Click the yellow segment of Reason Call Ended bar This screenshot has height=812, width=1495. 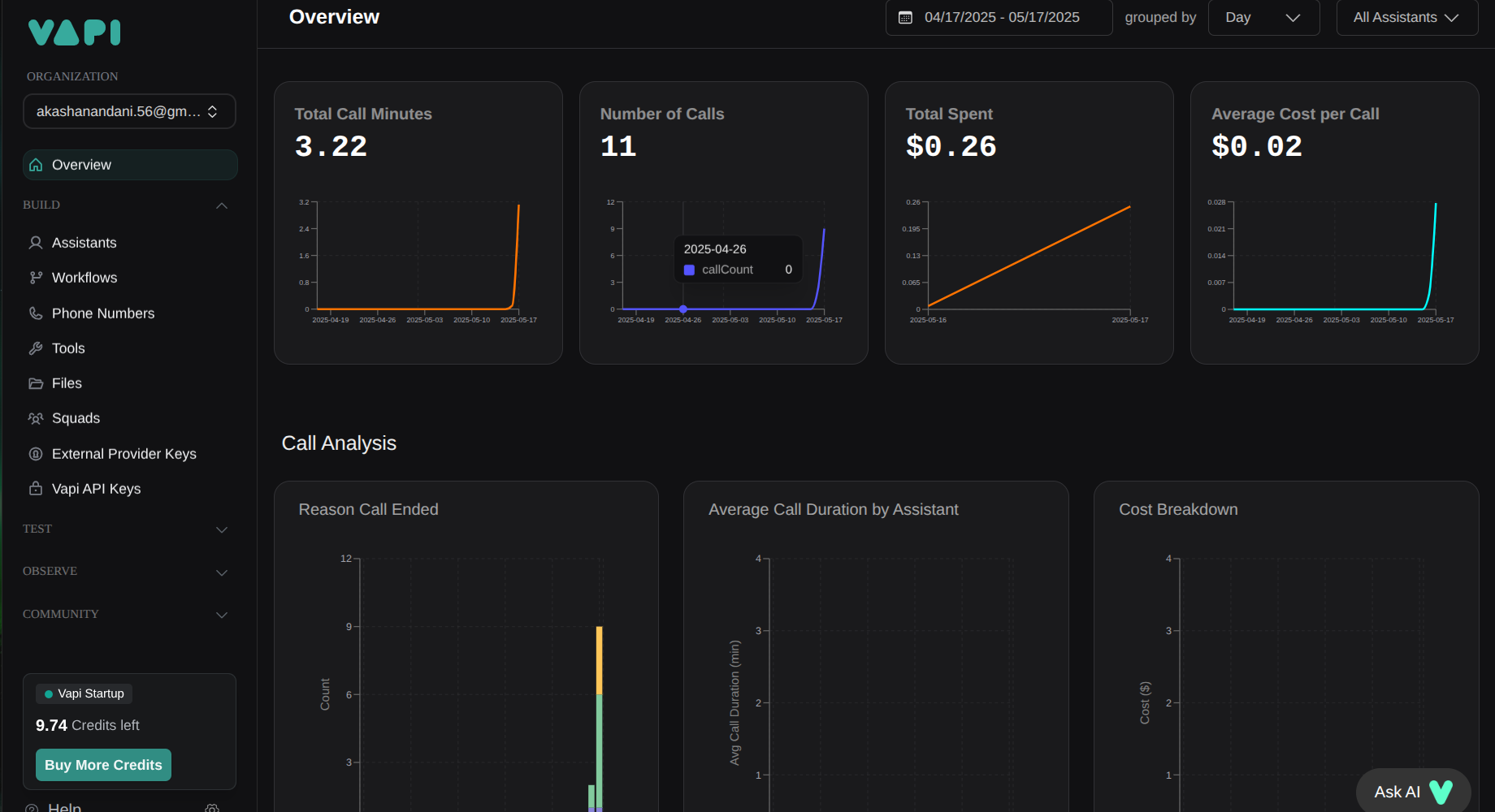click(600, 660)
